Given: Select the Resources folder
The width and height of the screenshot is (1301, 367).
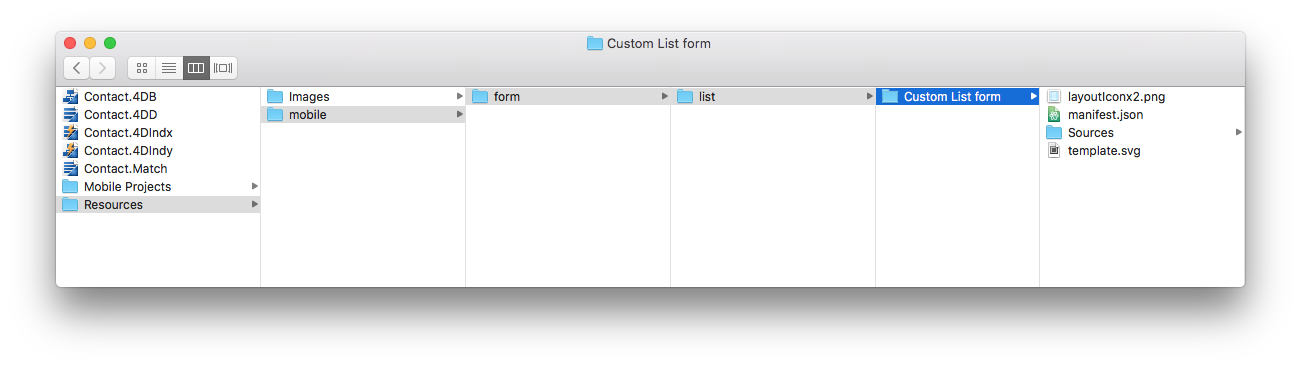Looking at the screenshot, I should coord(158,205).
